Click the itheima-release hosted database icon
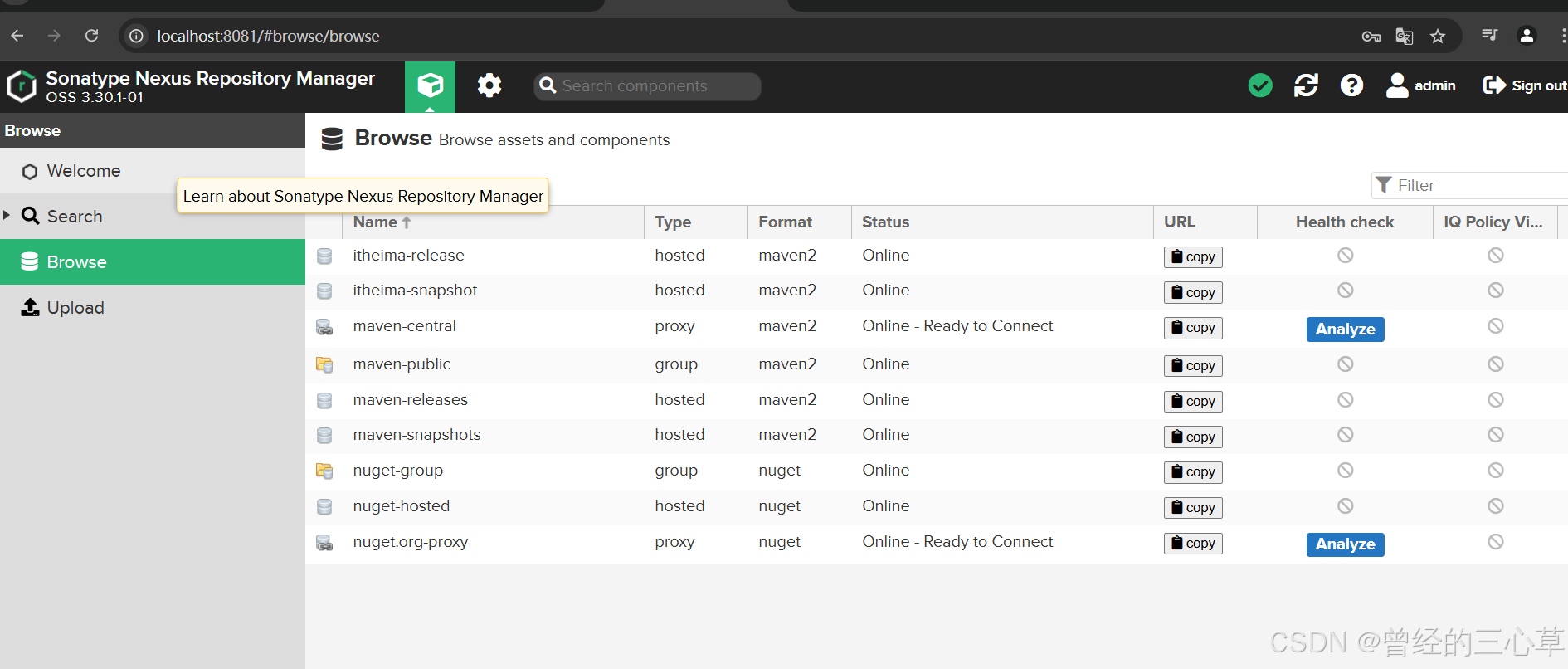The height and width of the screenshot is (669, 1568). tap(324, 256)
